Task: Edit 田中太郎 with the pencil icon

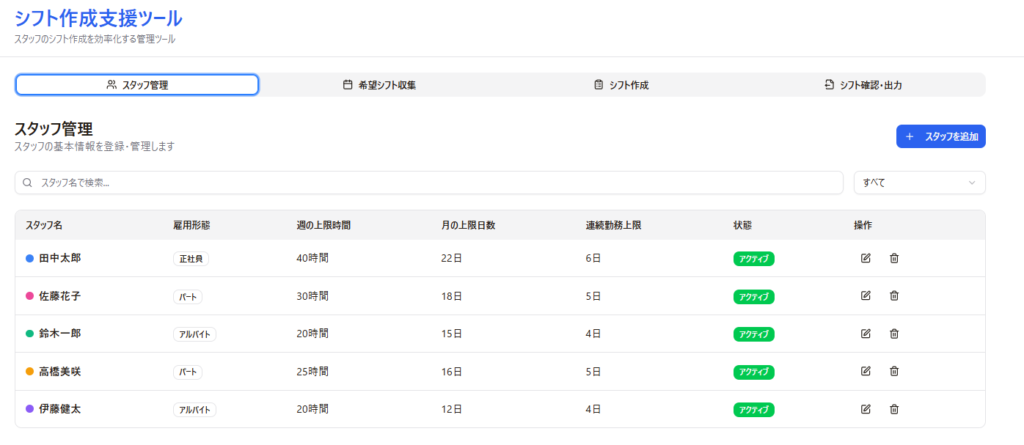Action: coord(865,258)
